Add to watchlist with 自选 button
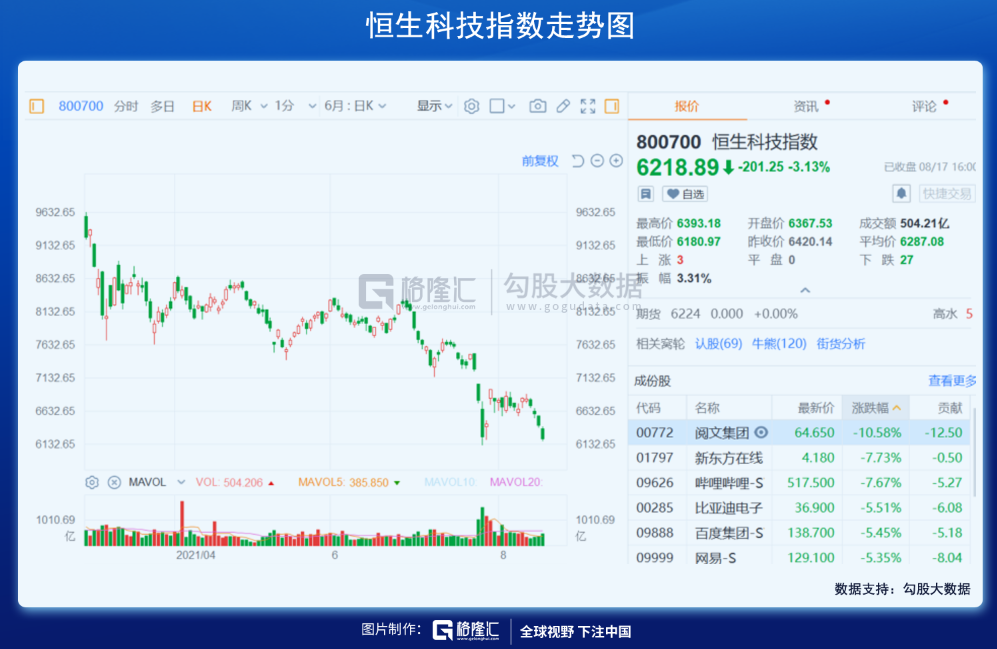Screen dimensions: 997x649 [x=685, y=194]
